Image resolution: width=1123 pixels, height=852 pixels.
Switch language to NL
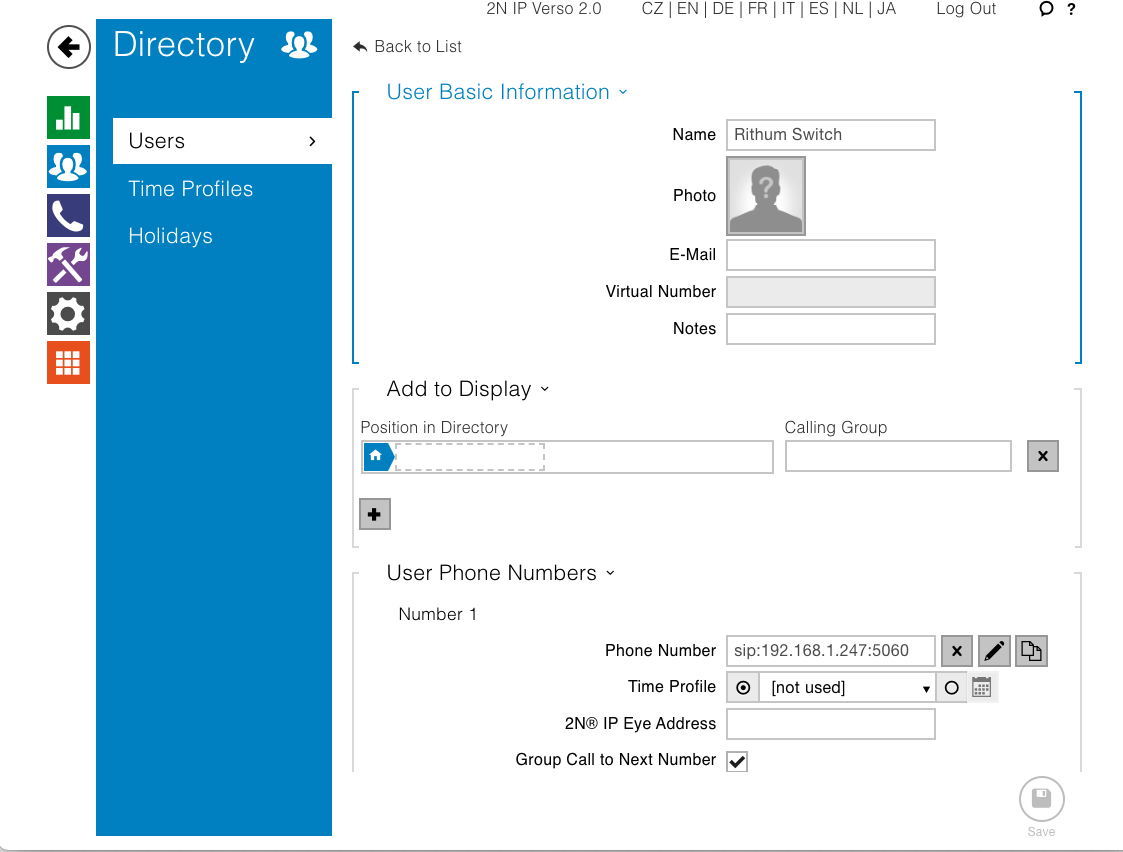coord(853,9)
